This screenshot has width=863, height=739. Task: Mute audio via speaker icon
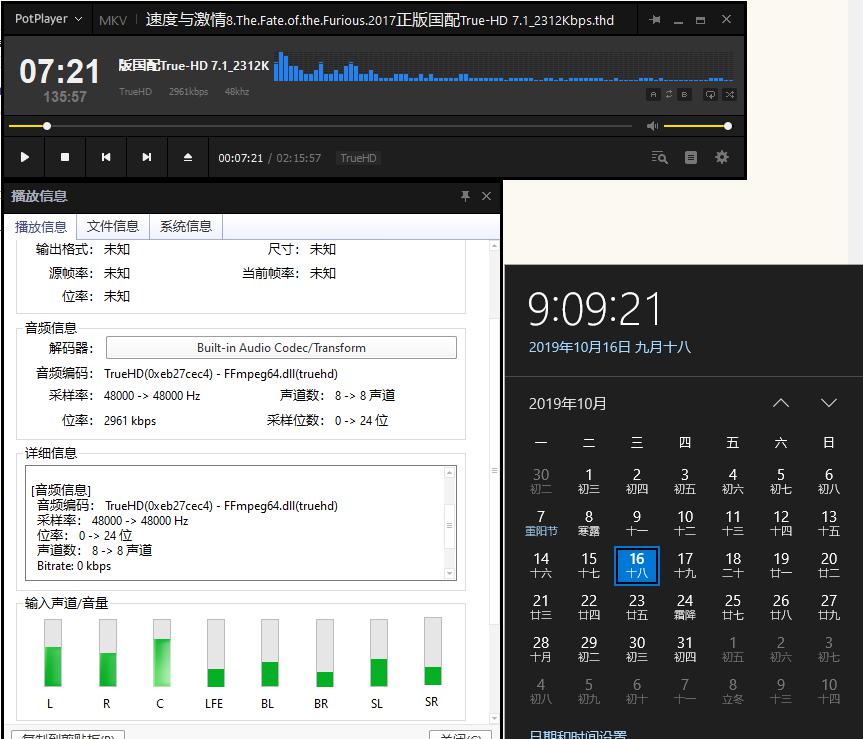[x=652, y=126]
